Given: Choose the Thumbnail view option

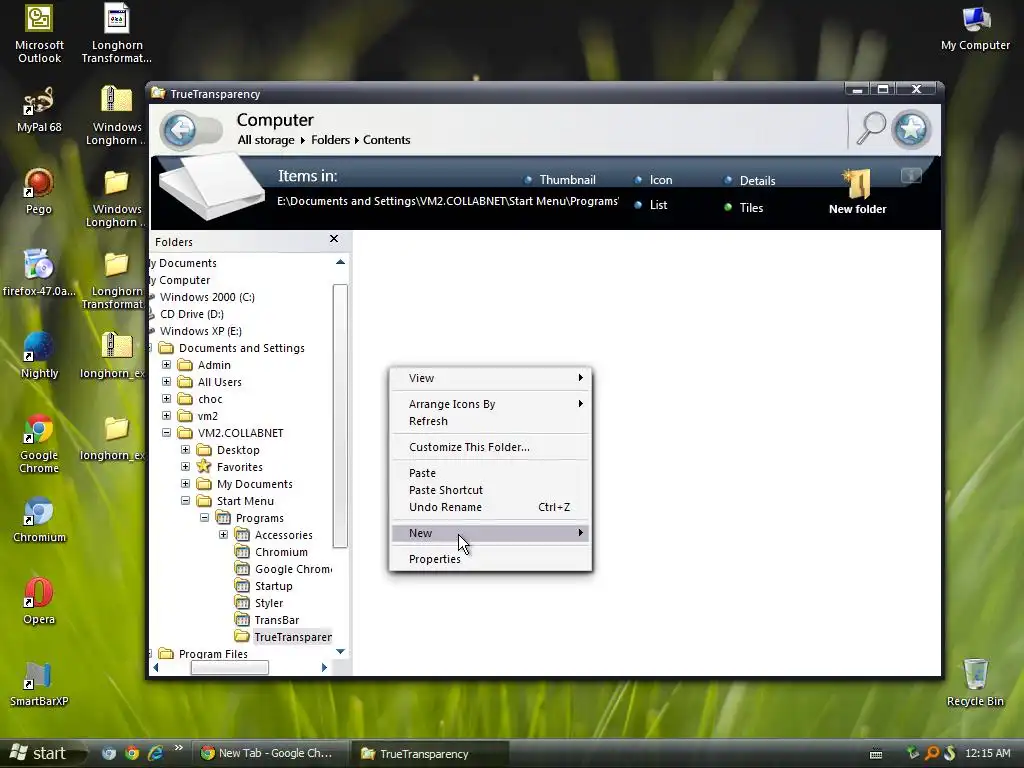Looking at the screenshot, I should [560, 180].
